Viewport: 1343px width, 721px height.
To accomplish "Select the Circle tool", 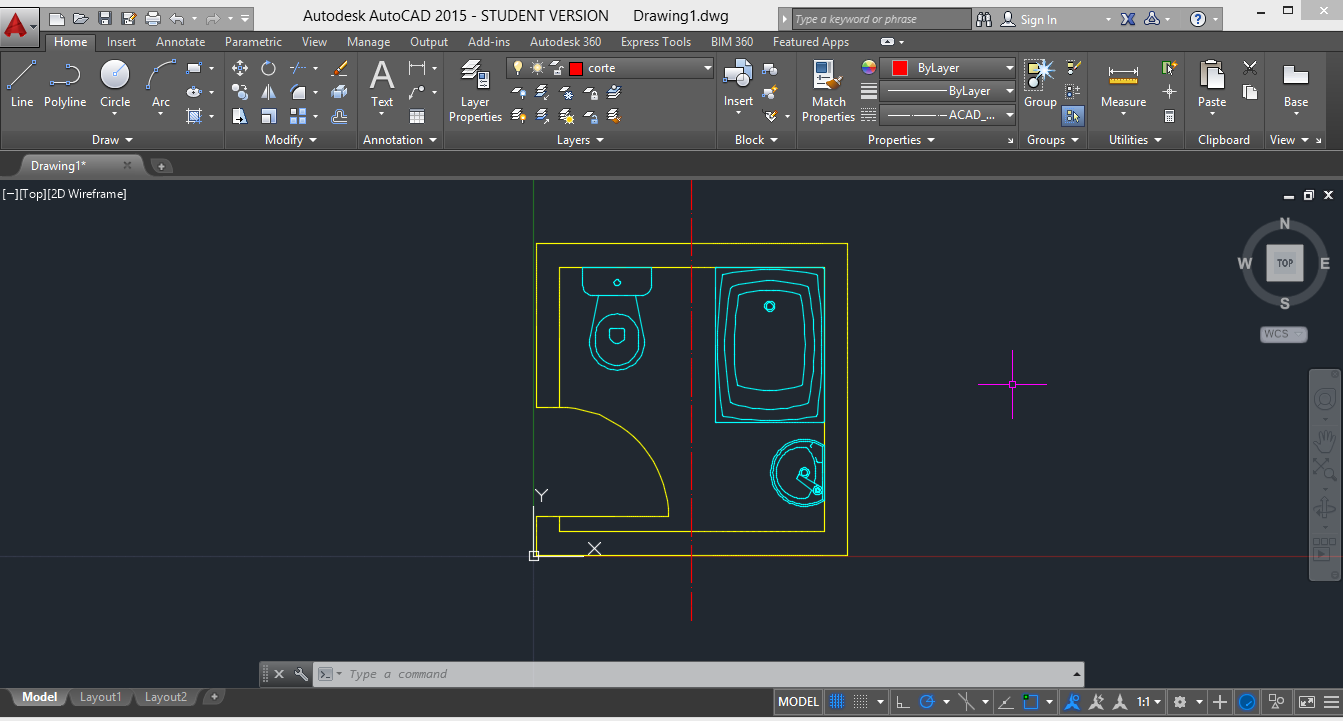I will click(115, 84).
